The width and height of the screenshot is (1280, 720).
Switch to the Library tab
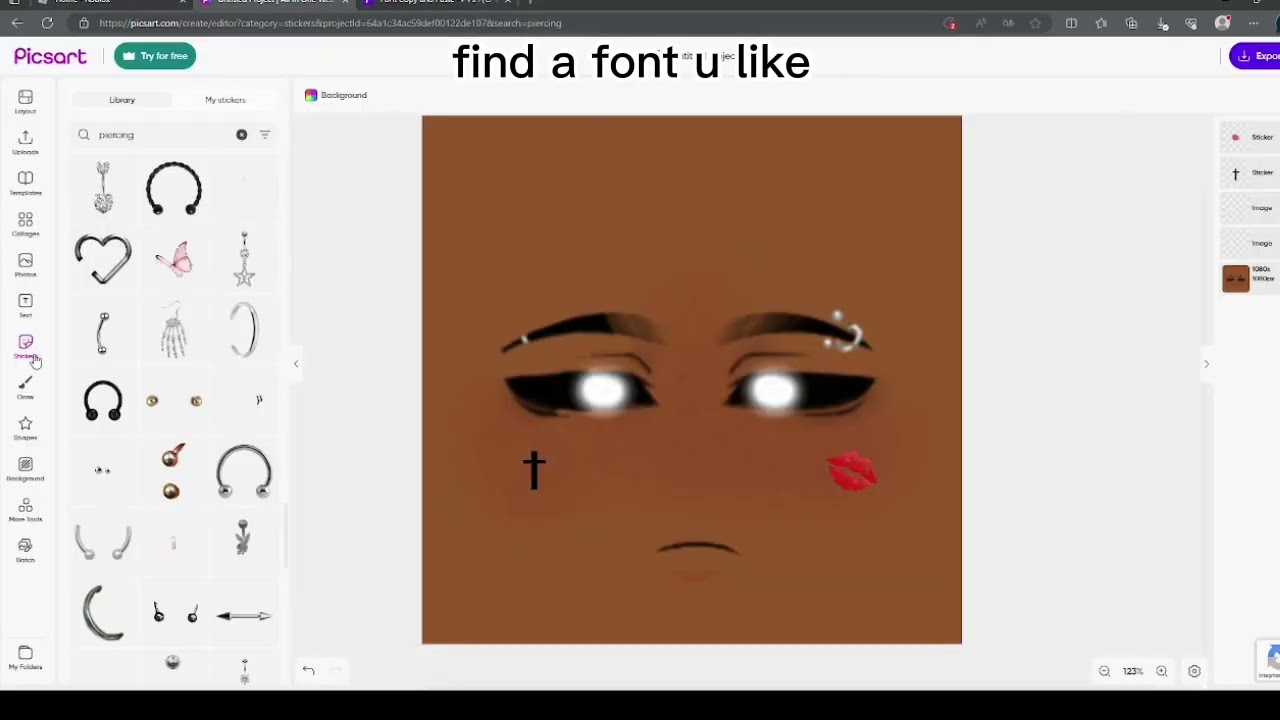point(122,100)
